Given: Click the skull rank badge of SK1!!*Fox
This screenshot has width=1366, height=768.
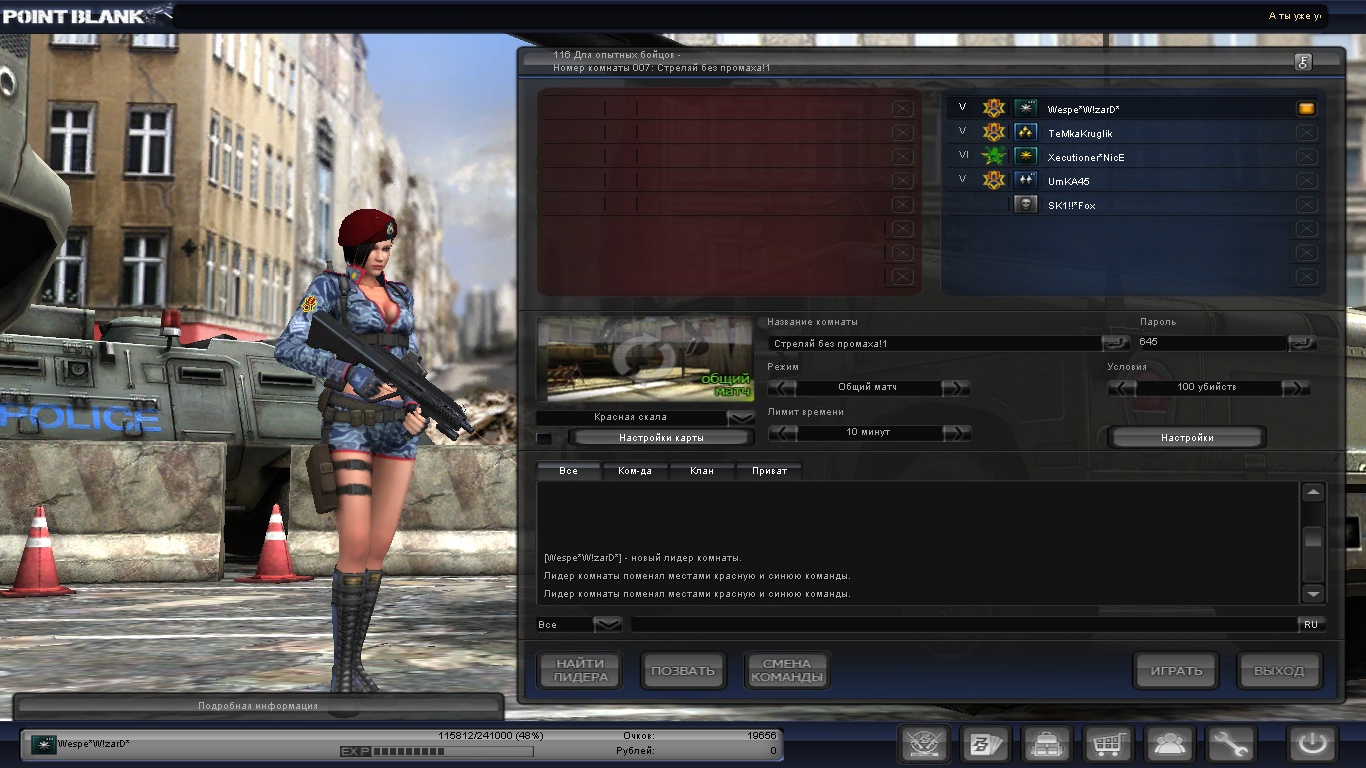Looking at the screenshot, I should 1025,204.
